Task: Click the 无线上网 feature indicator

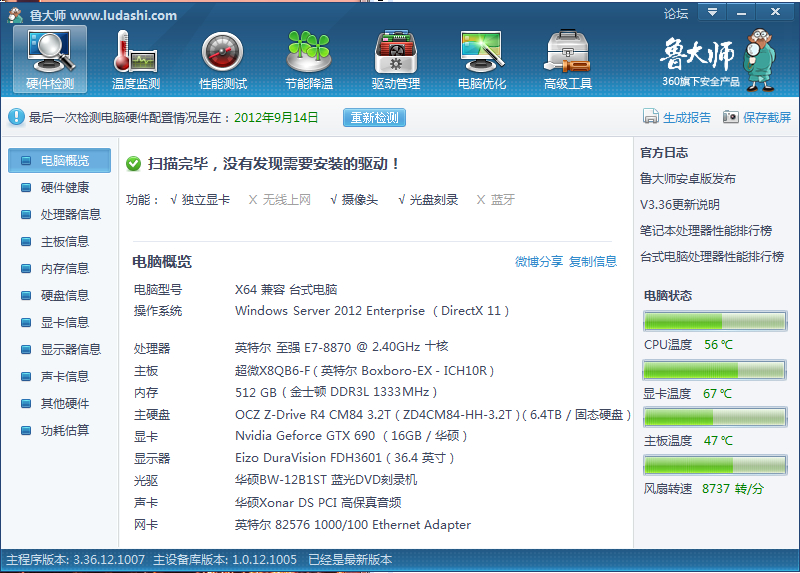Action: pyautogui.click(x=280, y=200)
